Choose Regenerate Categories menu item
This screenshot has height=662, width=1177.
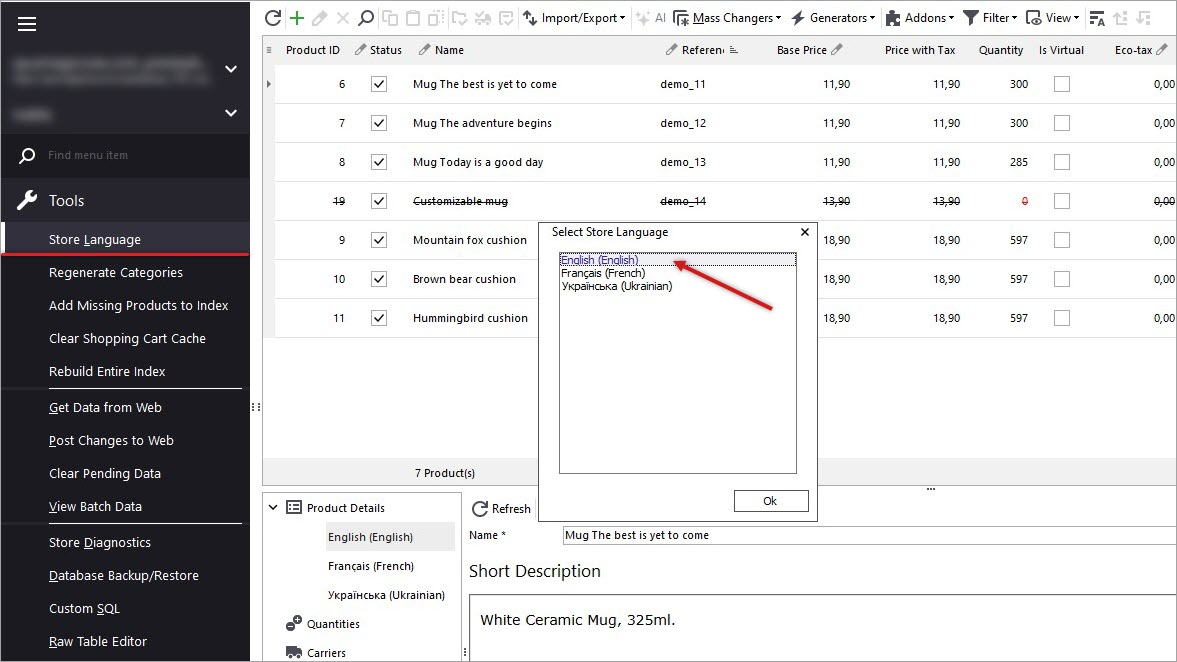[x=116, y=272]
